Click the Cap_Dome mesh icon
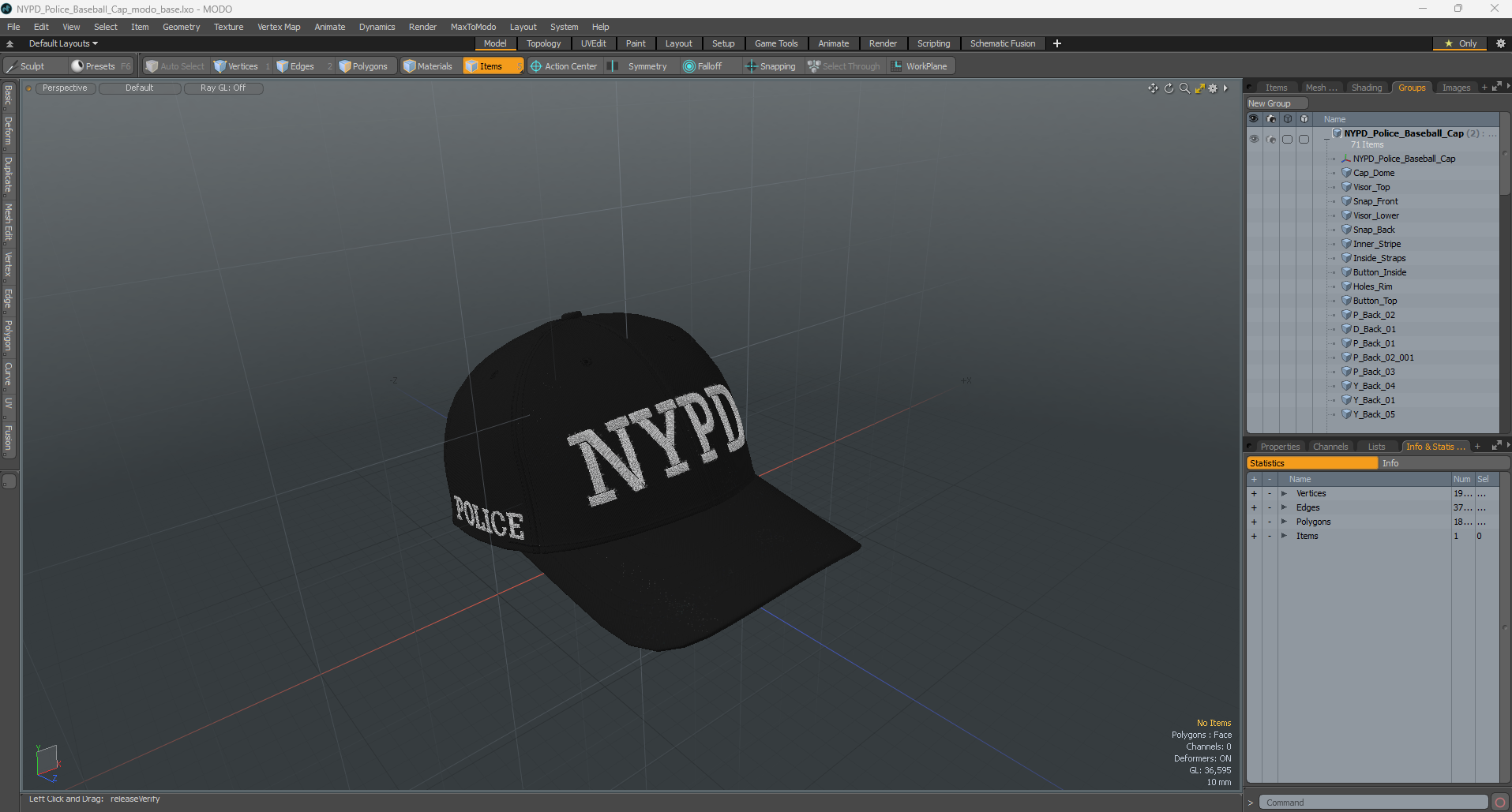 (x=1346, y=173)
